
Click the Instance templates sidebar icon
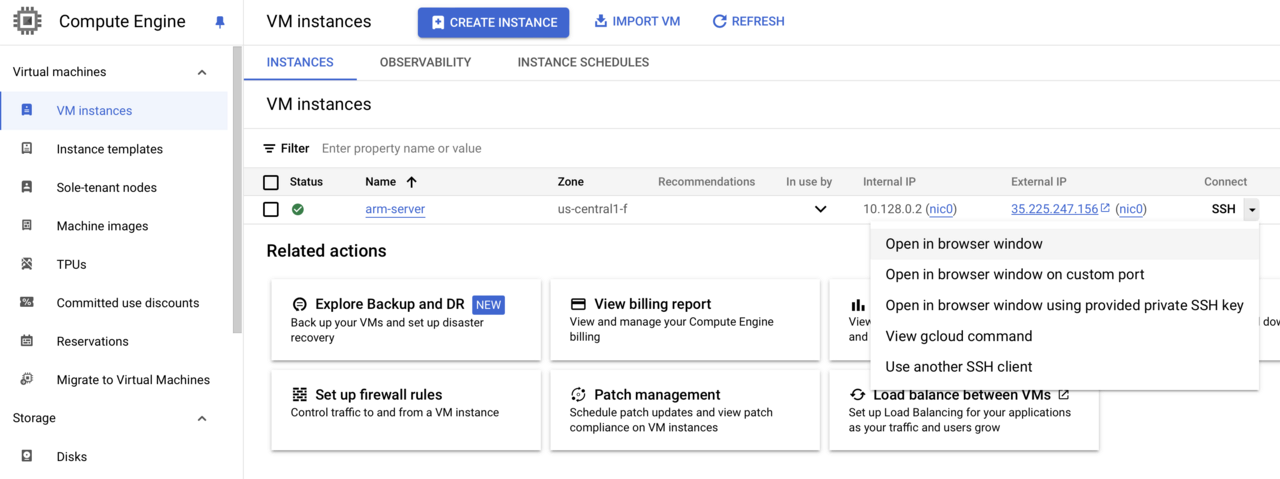[x=27, y=149]
